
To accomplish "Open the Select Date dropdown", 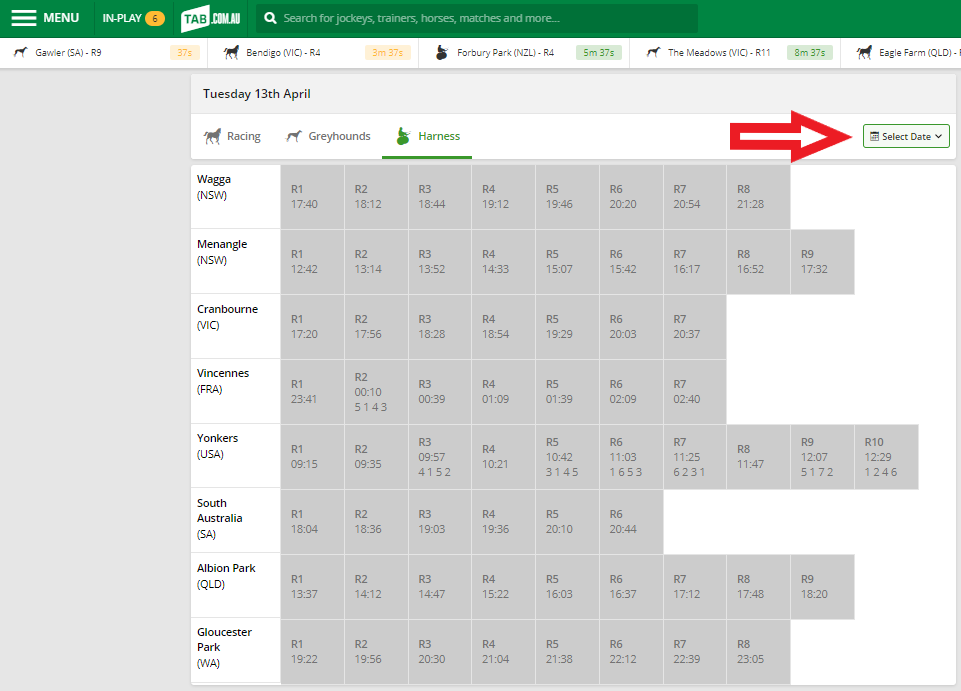I will pos(906,137).
